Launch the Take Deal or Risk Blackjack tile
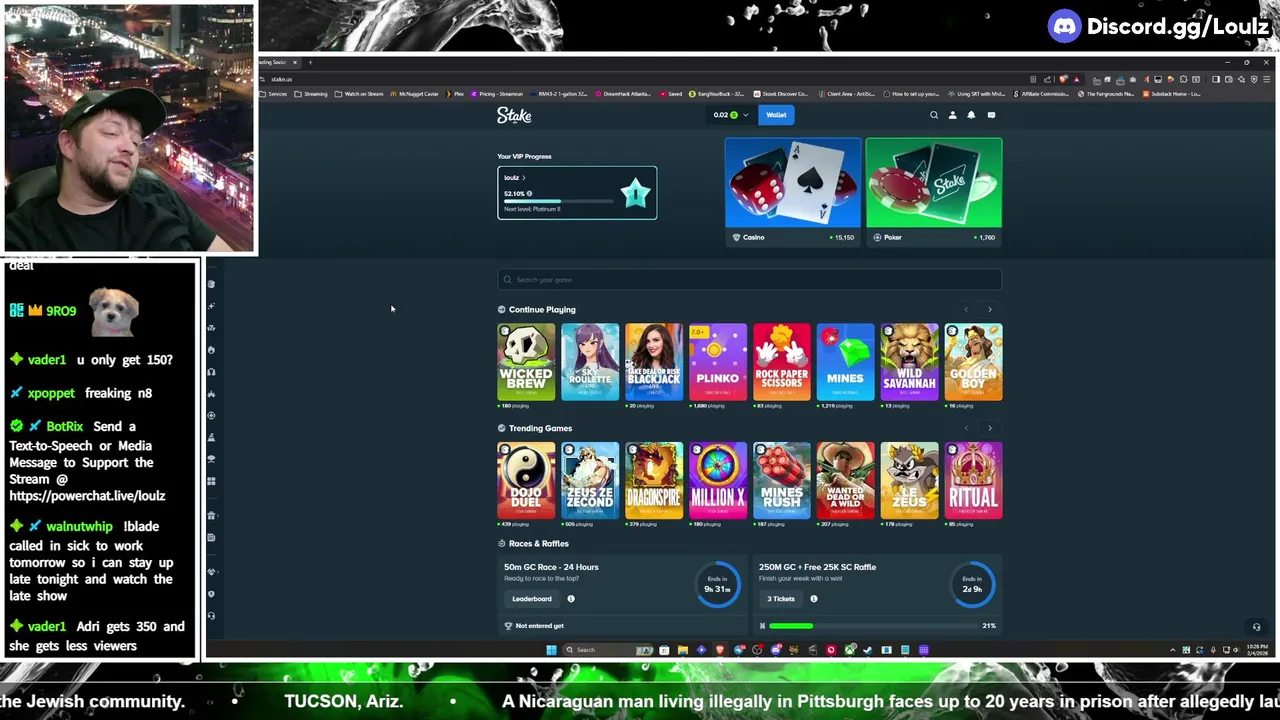Screen dimensions: 1280x720 click(x=654, y=362)
